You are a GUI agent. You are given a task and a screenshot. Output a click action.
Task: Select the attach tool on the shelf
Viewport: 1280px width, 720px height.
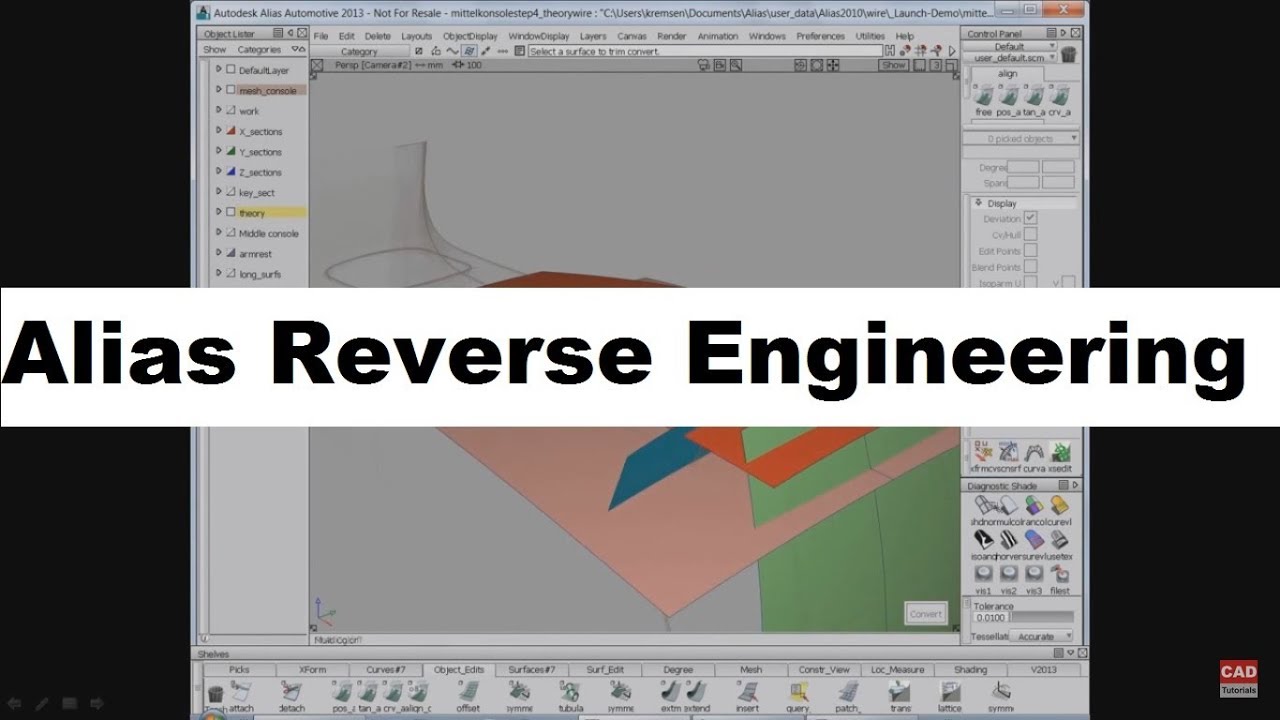pos(241,692)
